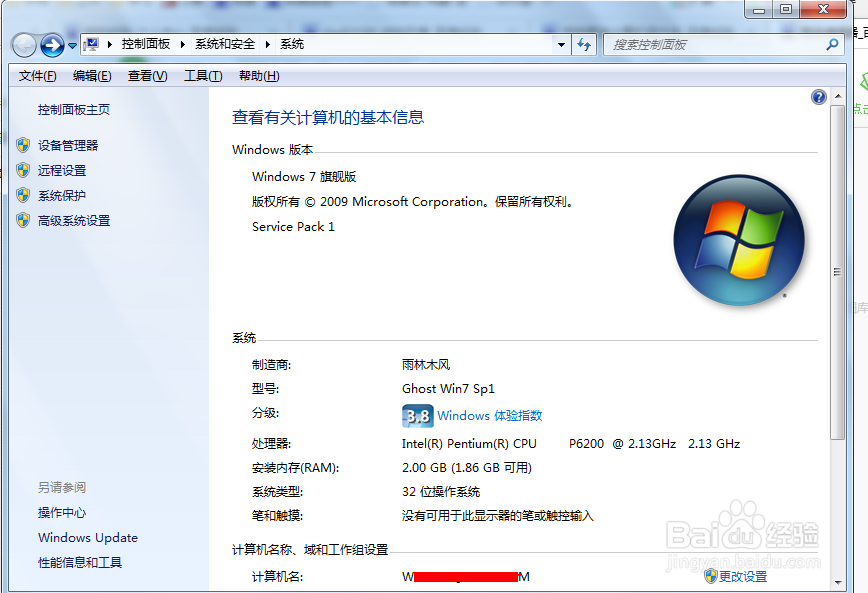This screenshot has height=593, width=868.
Task: Open the recent pages dropdown near forward button
Action: [70, 44]
